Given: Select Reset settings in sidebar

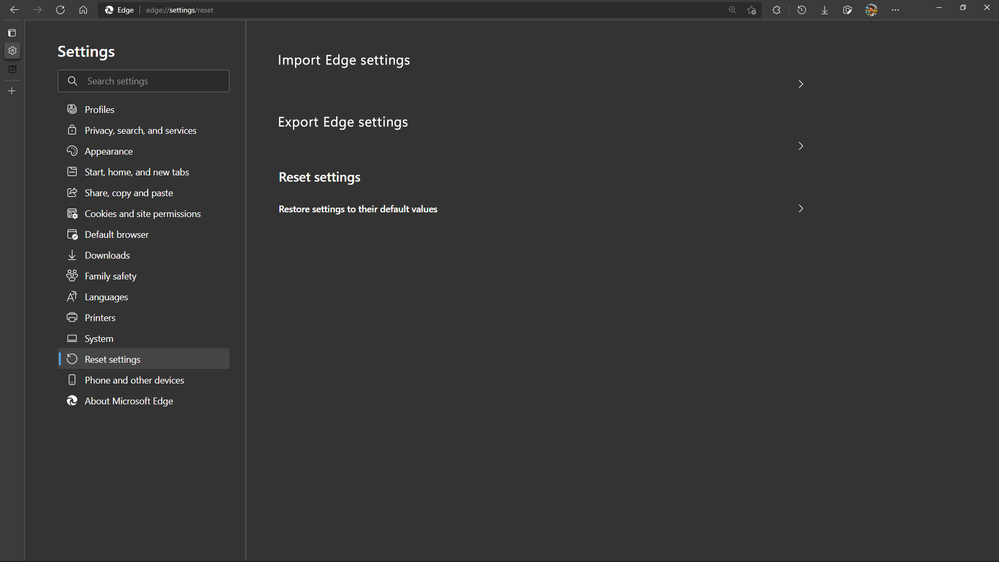Looking at the screenshot, I should tap(143, 359).
